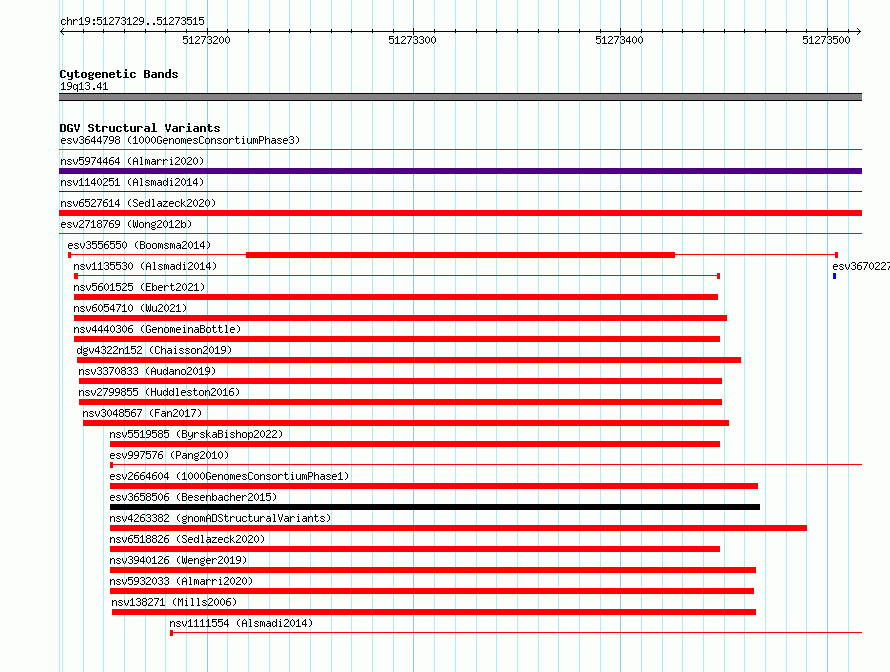Image resolution: width=890 pixels, height=672 pixels.
Task: Select the red dgv4322n152 Chaisson2019 bar
Action: point(409,360)
